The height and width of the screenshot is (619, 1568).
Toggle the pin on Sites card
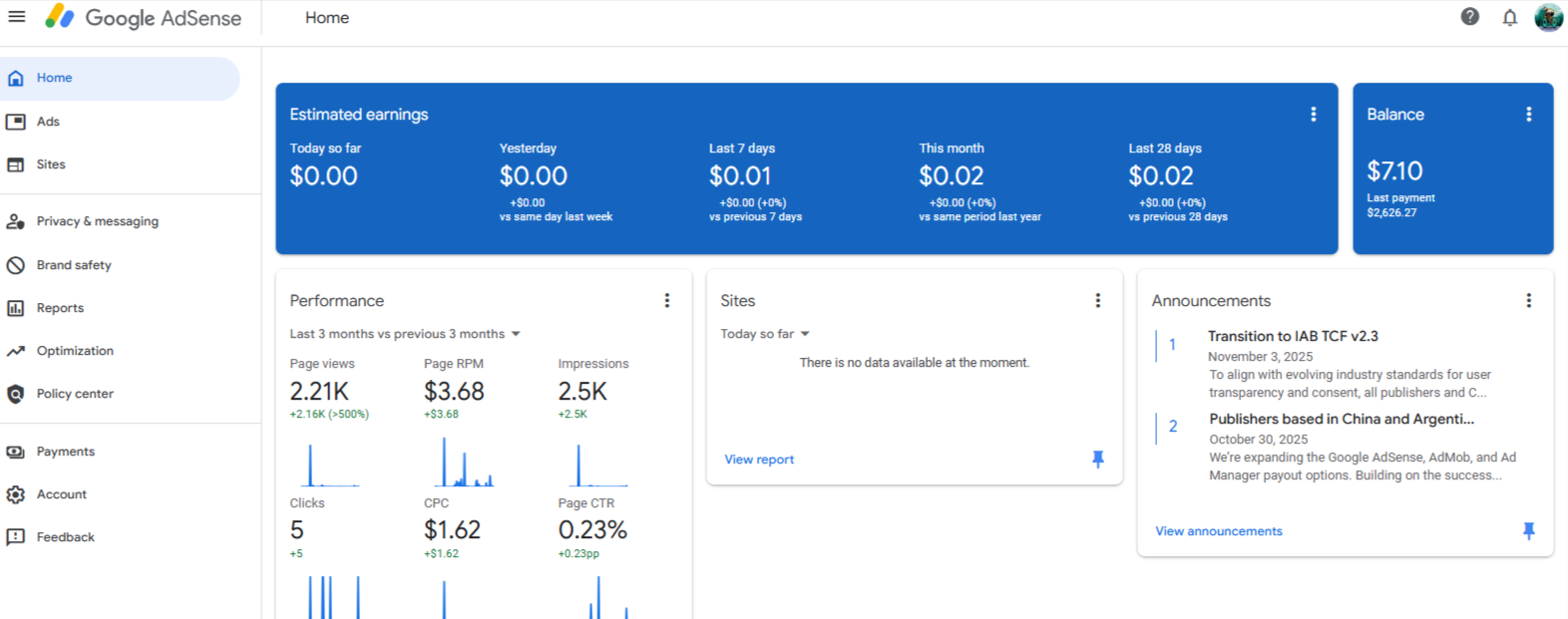coord(1097,460)
